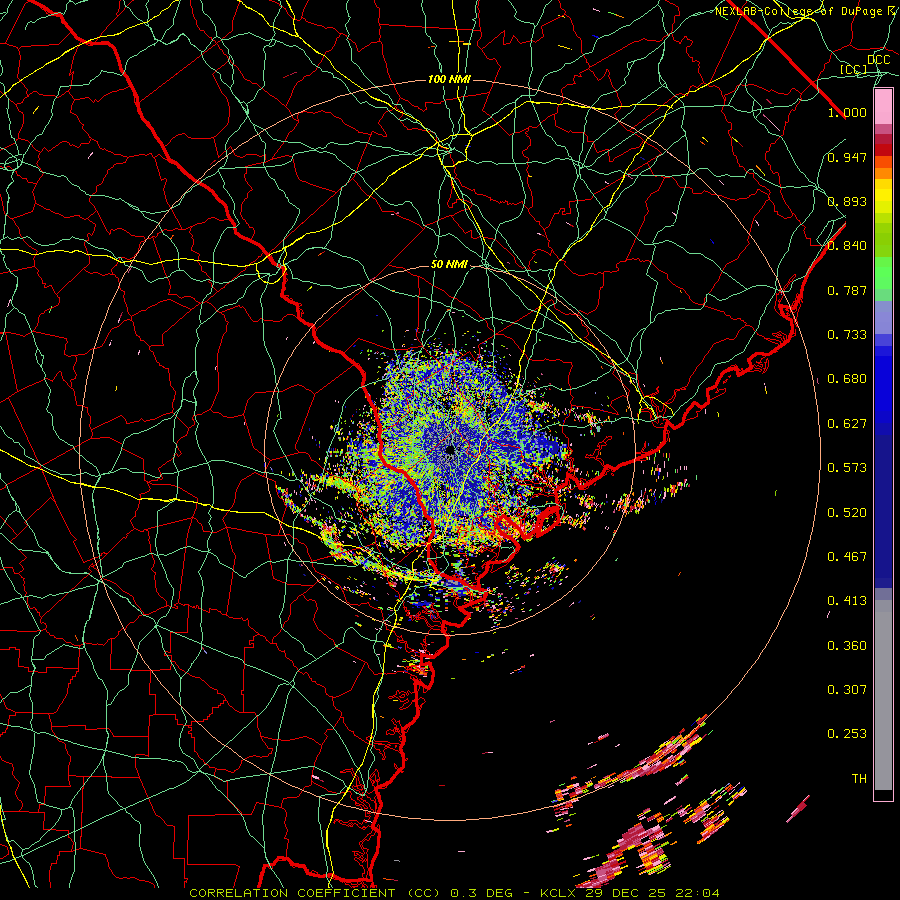Select the 0.733 legend value
Image resolution: width=900 pixels, height=900 pixels.
tap(847, 335)
